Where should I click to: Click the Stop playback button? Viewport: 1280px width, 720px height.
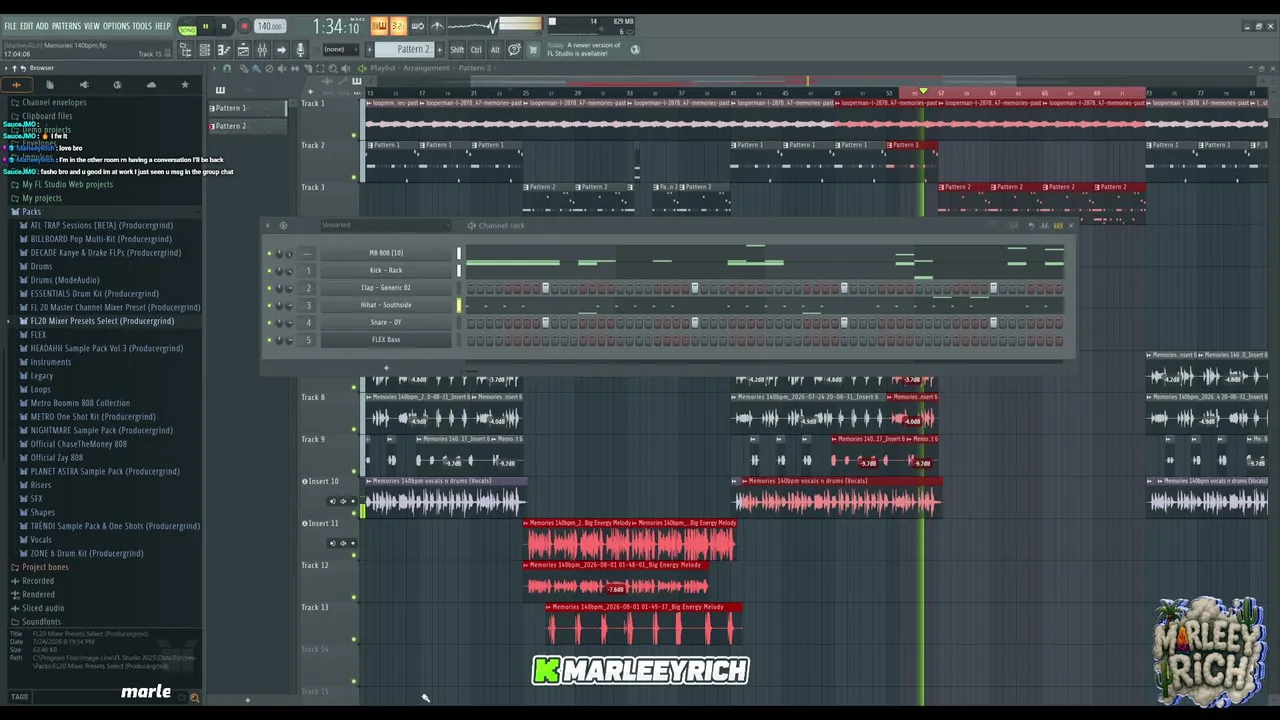[x=224, y=27]
